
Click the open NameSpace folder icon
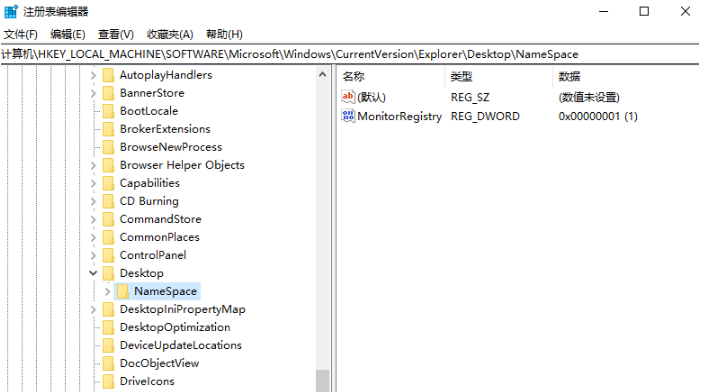[x=122, y=291]
